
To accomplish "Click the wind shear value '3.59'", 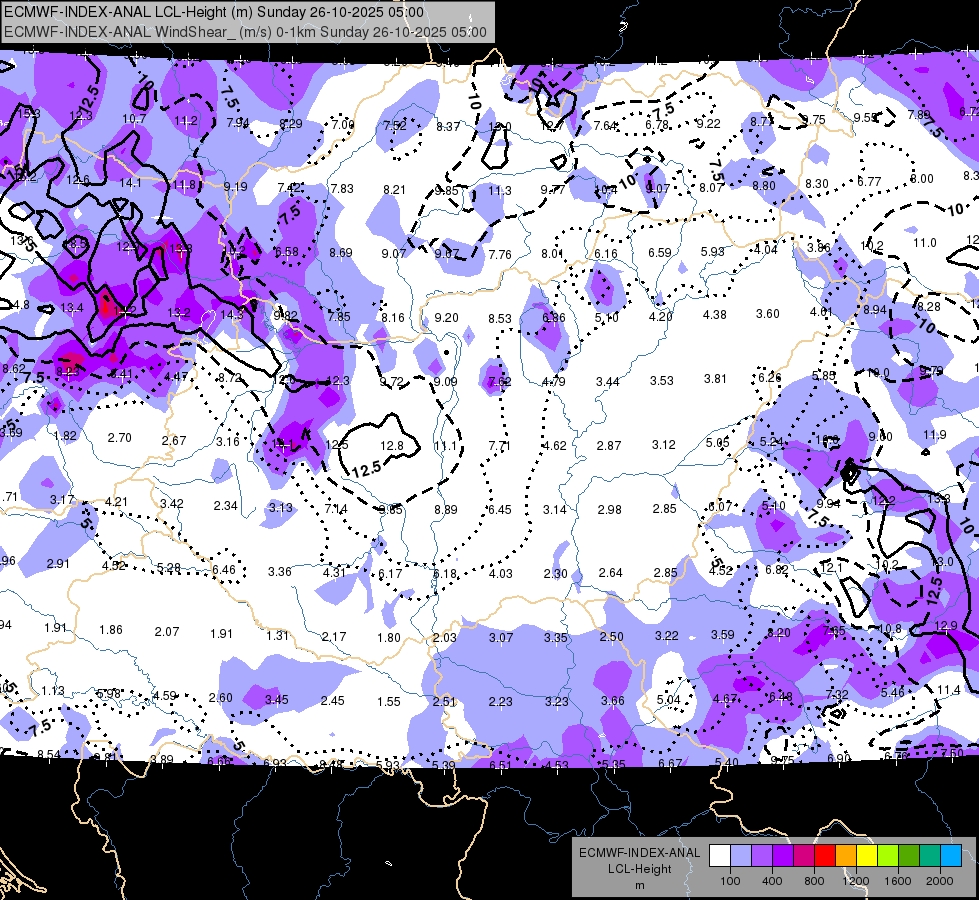I will click(x=722, y=635).
